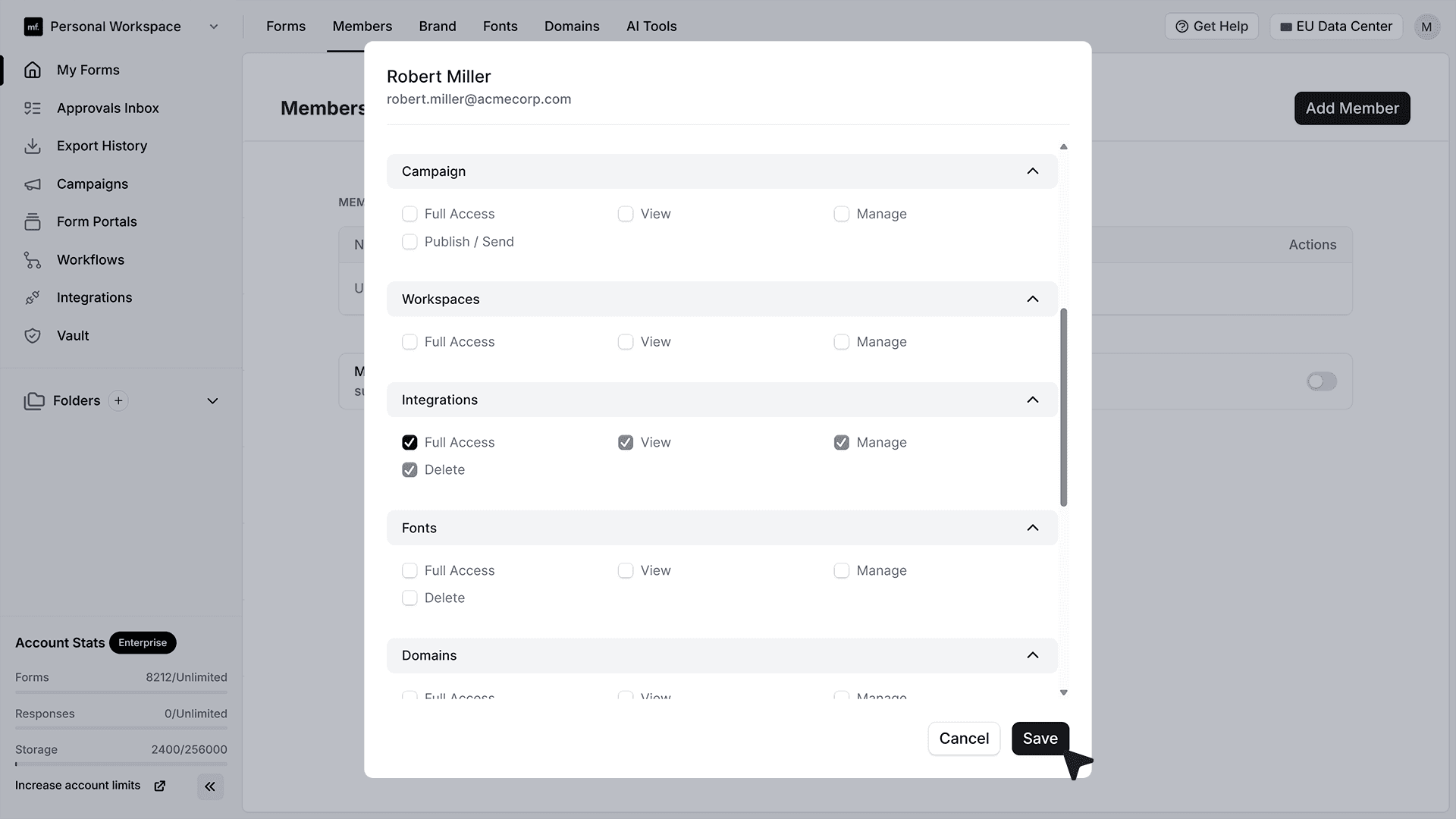Click Actions column header
Screen dimensions: 1456x819
pos(1312,245)
